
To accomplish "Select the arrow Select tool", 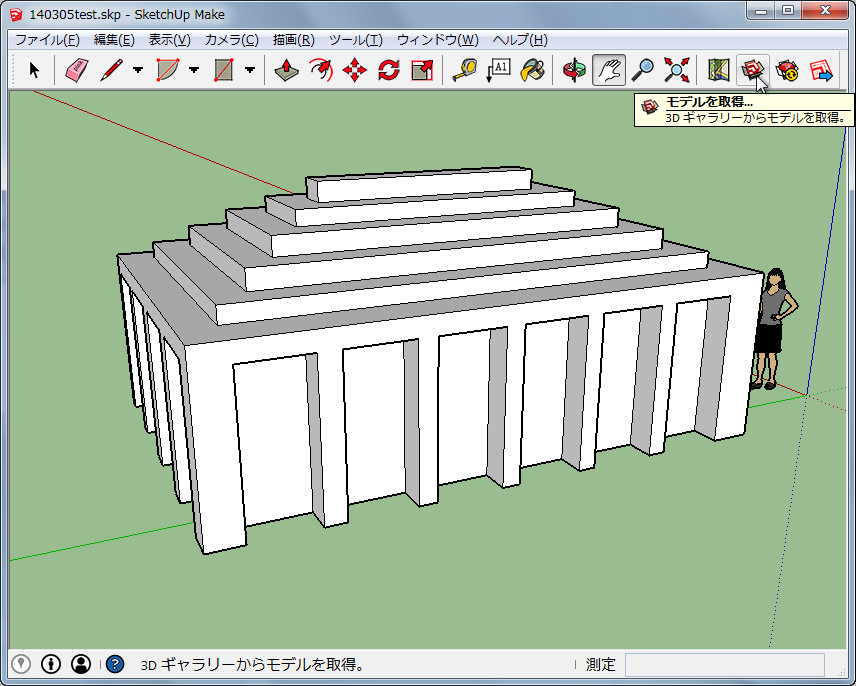I will [x=33, y=70].
